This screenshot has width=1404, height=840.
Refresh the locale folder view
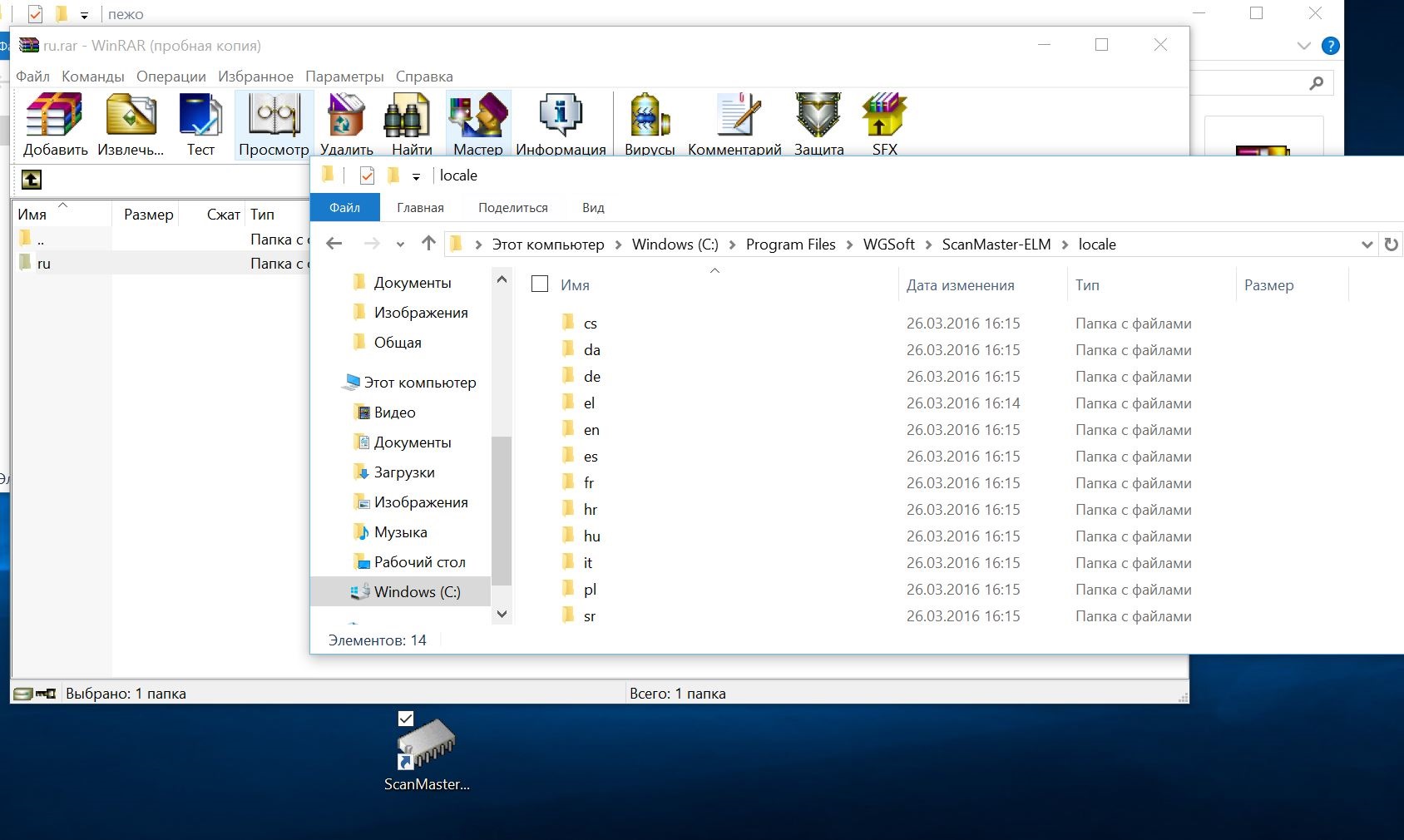point(1391,245)
